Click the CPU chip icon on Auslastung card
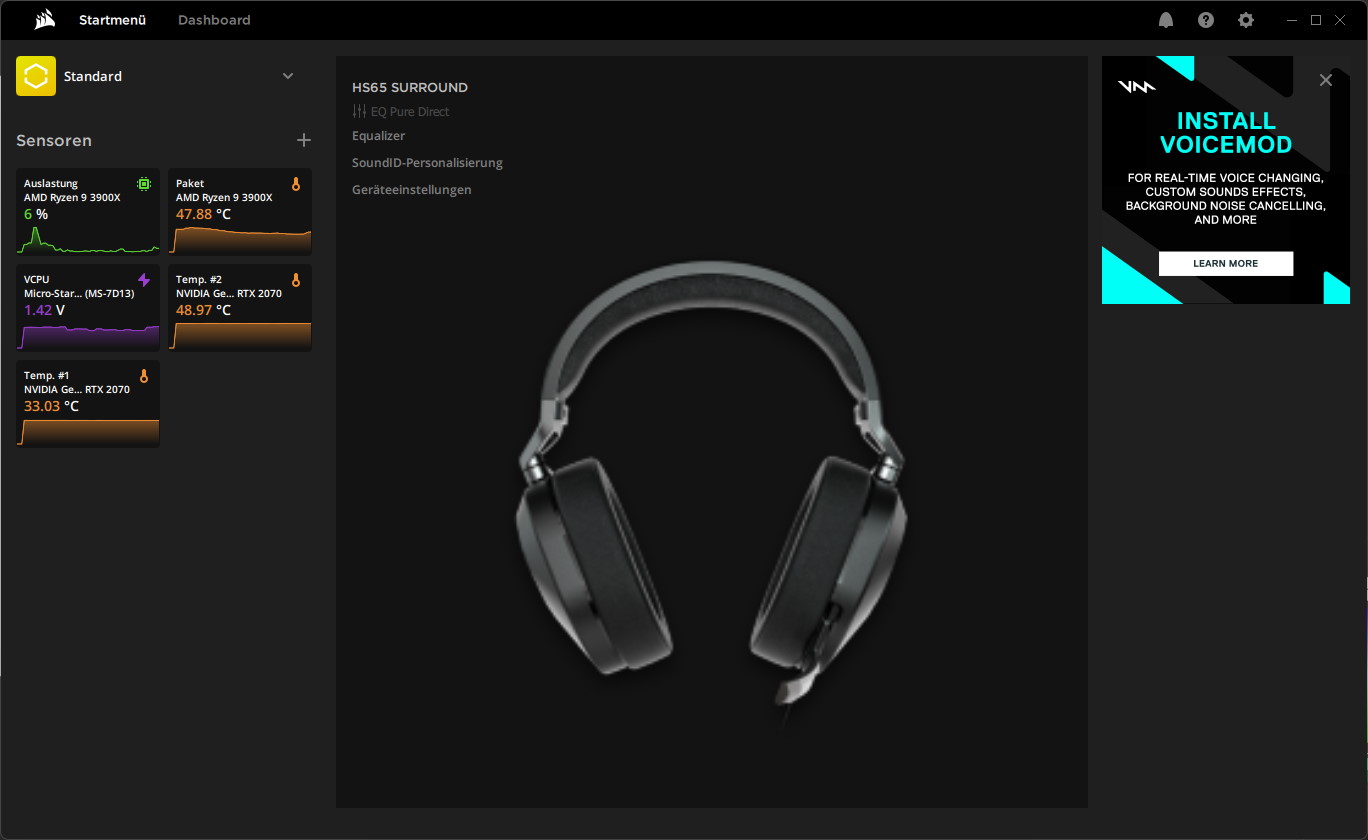This screenshot has height=840, width=1368. (x=144, y=184)
